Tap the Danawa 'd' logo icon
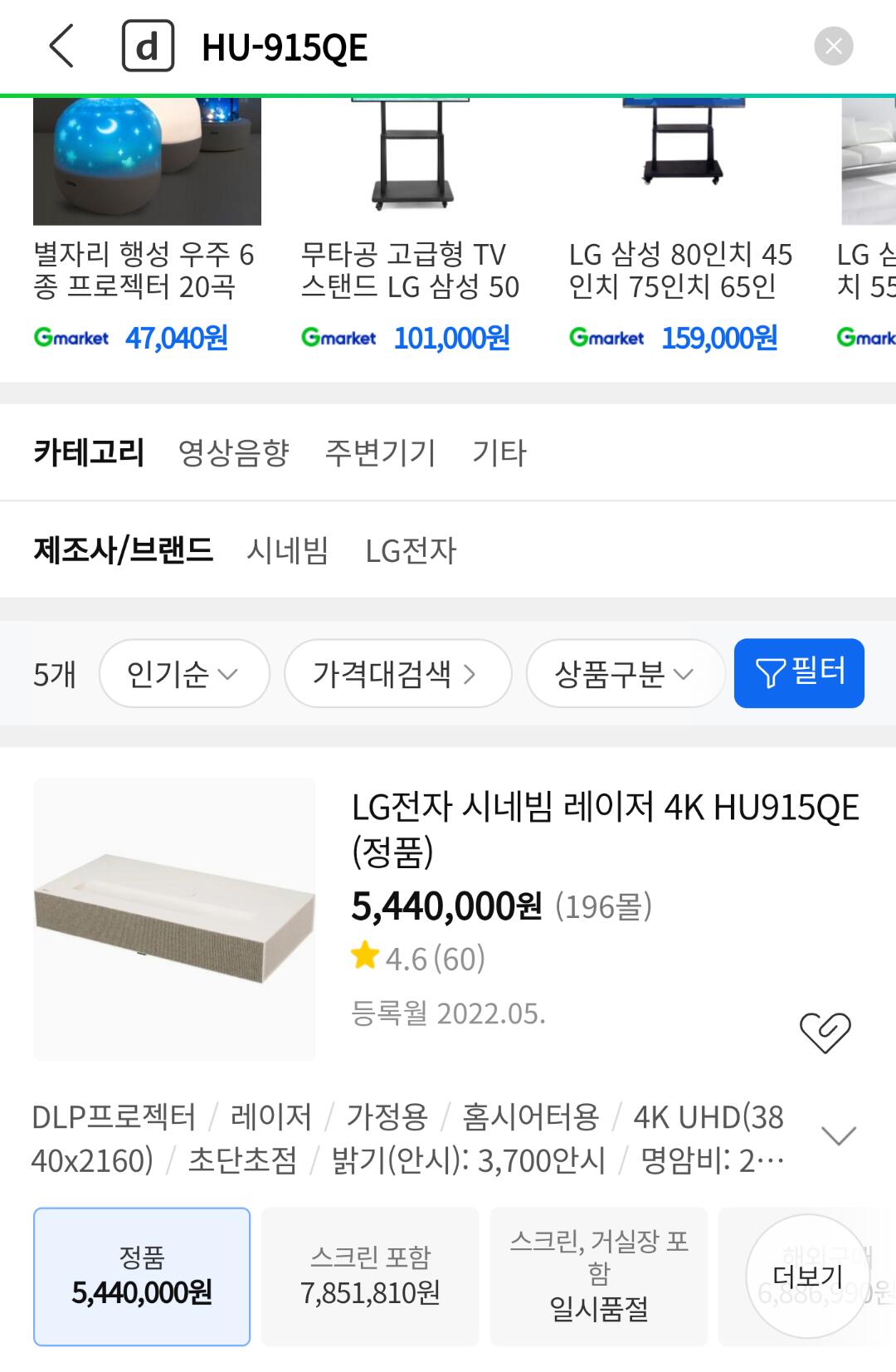 point(148,46)
